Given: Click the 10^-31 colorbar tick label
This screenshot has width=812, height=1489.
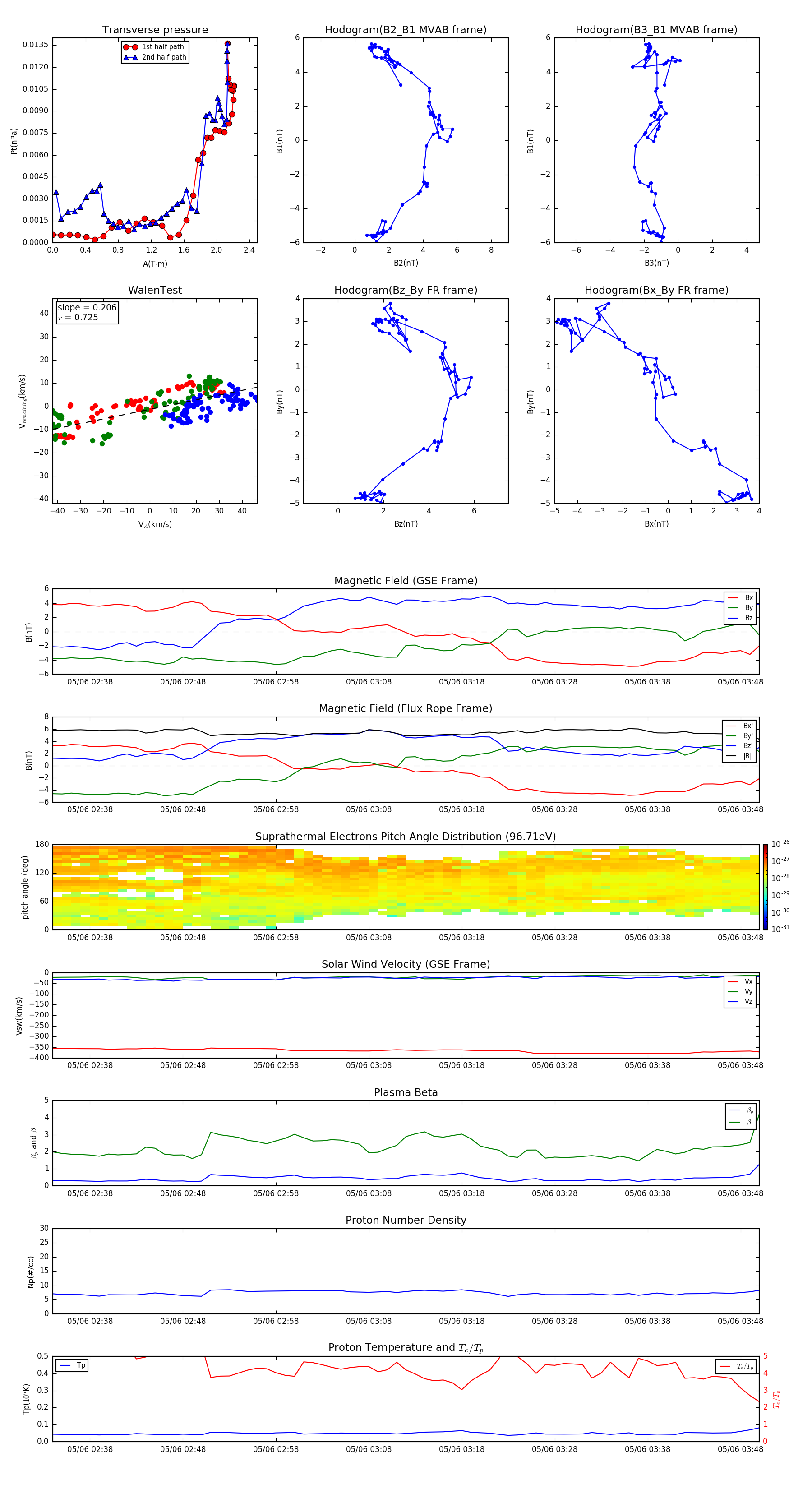Looking at the screenshot, I should pyautogui.click(x=780, y=929).
